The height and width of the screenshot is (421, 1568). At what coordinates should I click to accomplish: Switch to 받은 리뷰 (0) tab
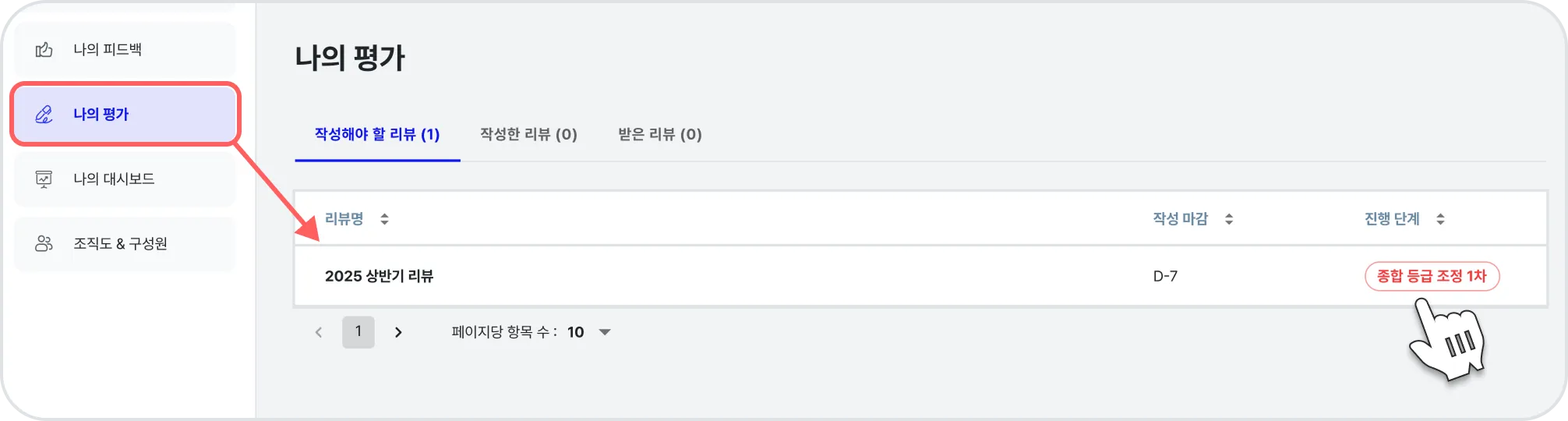tap(660, 134)
